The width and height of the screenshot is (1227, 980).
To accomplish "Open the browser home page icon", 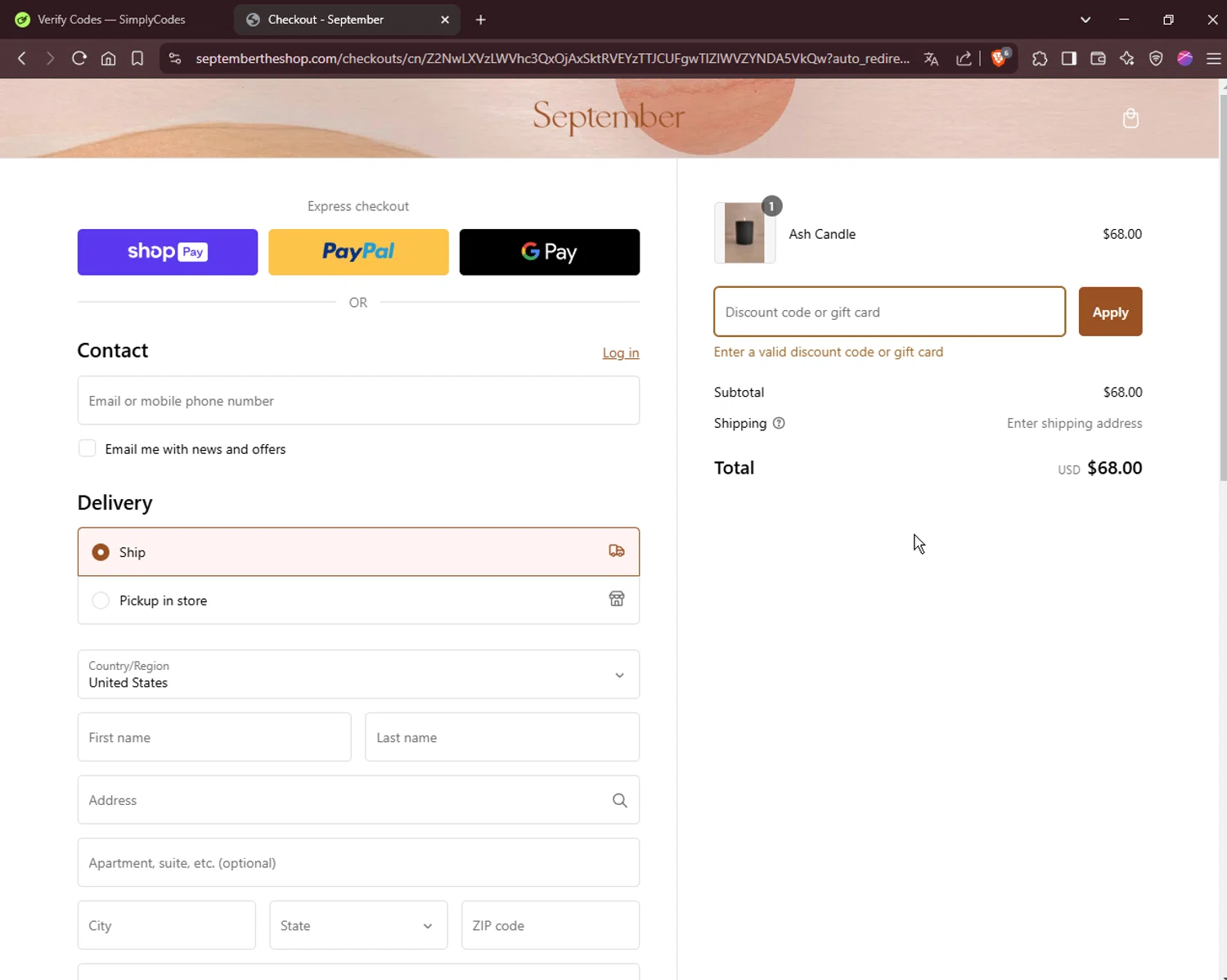I will (108, 58).
